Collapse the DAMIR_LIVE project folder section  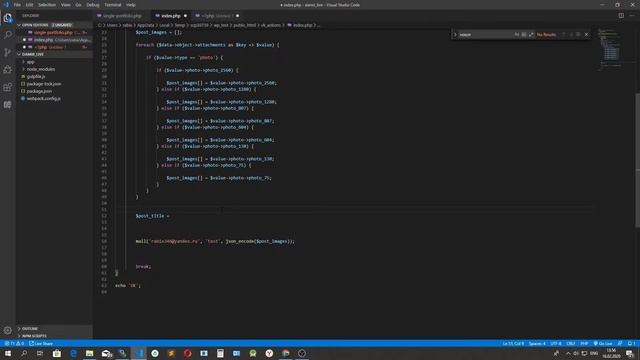click(x=54, y=54)
